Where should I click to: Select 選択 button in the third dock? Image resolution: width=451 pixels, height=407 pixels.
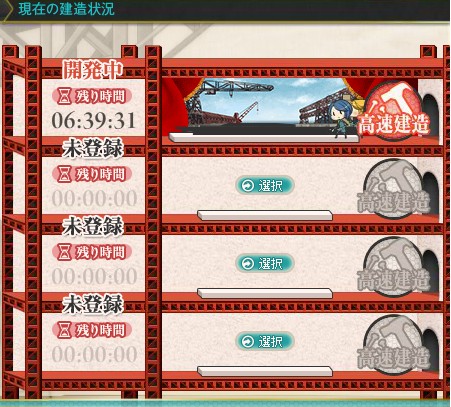[x=265, y=264]
